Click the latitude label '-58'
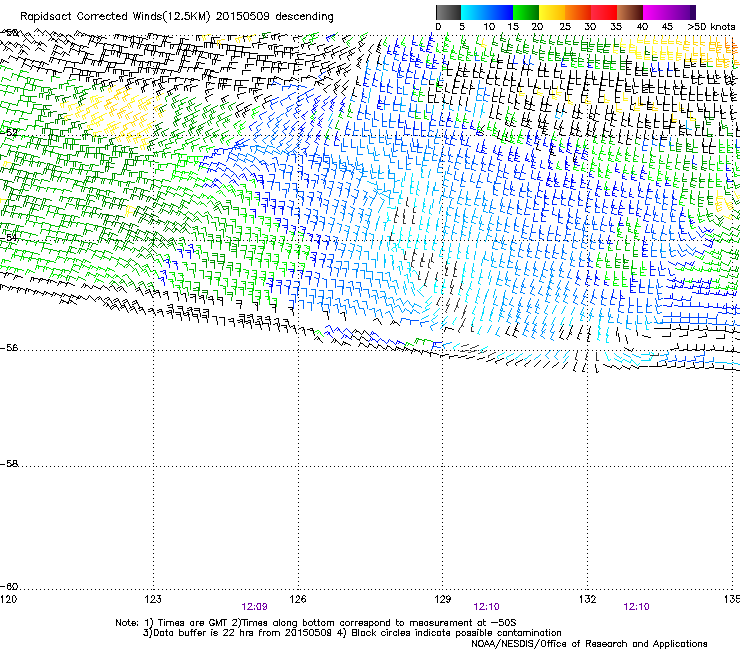 [9, 464]
